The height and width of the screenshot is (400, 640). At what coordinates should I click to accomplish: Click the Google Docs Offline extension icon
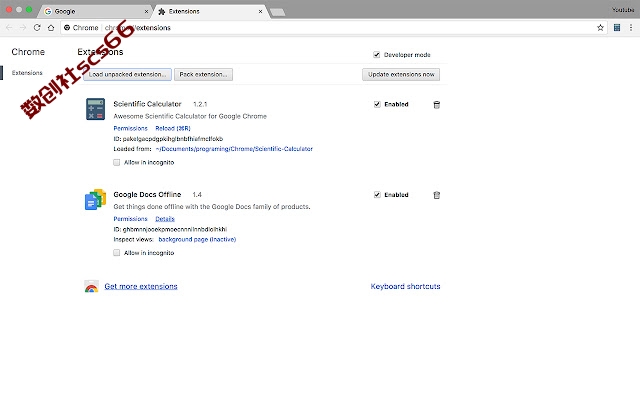coord(96,199)
